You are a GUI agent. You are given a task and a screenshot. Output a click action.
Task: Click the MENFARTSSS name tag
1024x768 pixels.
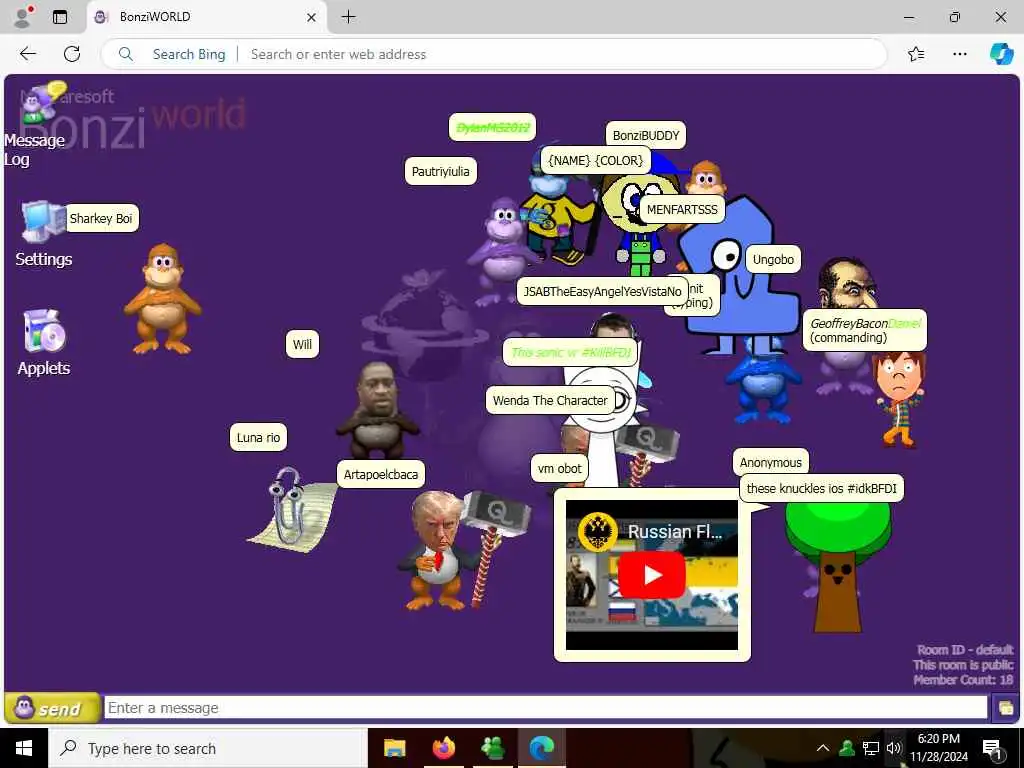pyautogui.click(x=682, y=209)
